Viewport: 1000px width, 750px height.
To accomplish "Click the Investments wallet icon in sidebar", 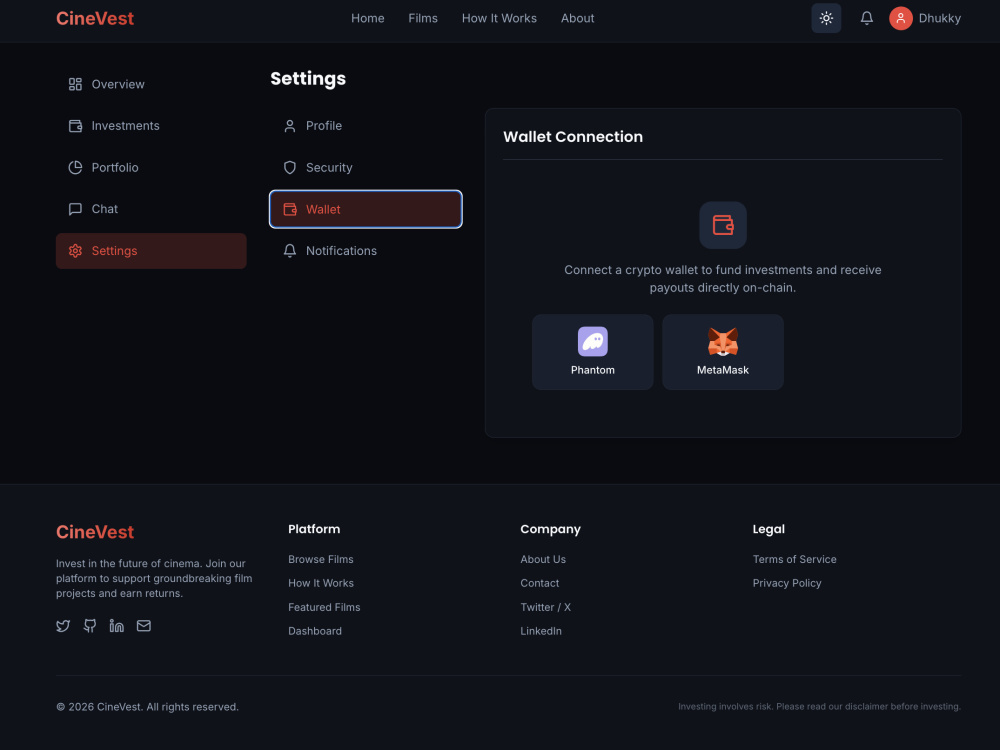I will (75, 126).
